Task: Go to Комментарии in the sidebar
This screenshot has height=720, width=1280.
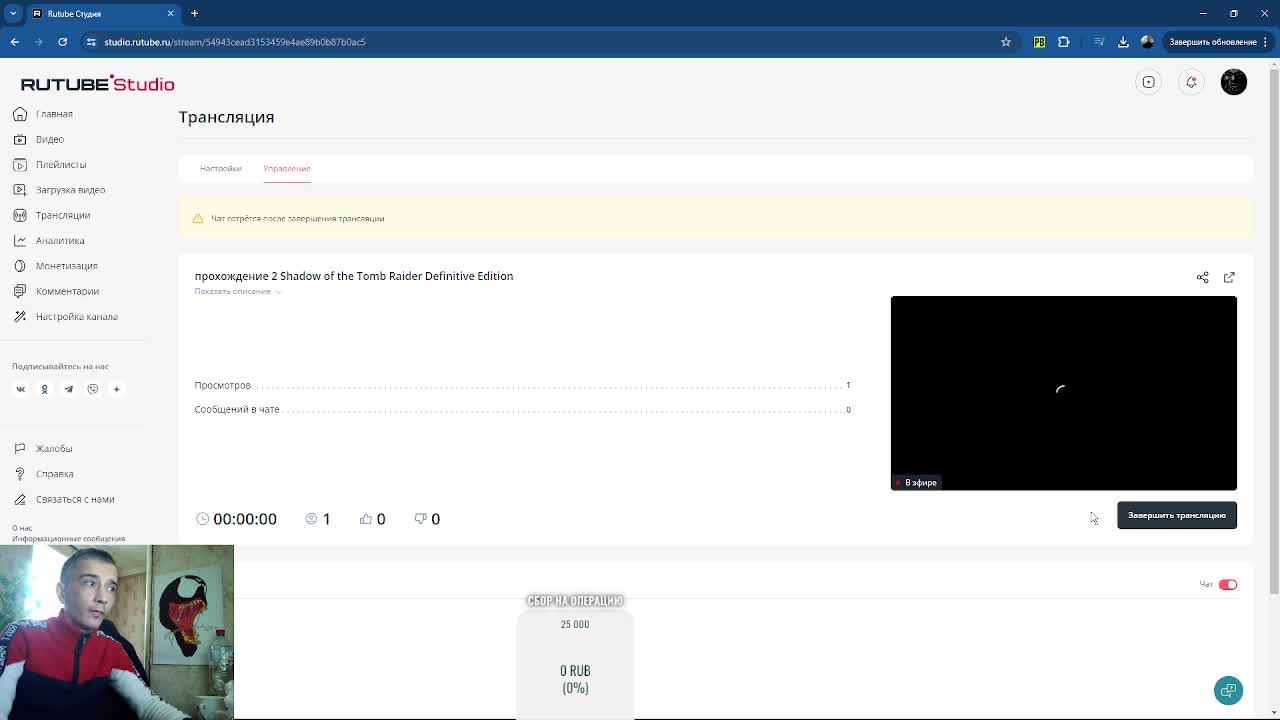Action: tap(67, 291)
